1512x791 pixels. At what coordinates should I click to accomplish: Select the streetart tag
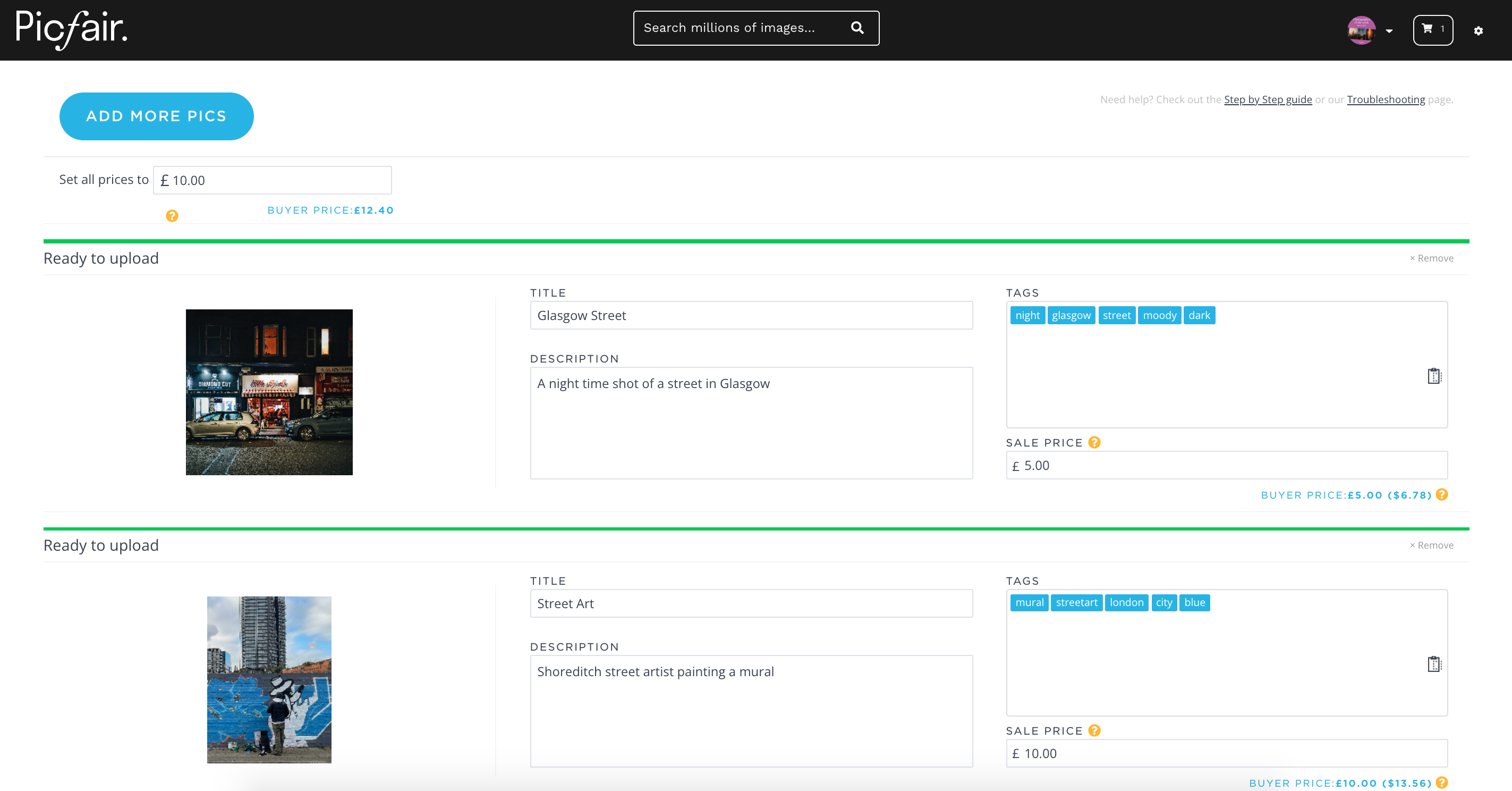click(x=1076, y=602)
